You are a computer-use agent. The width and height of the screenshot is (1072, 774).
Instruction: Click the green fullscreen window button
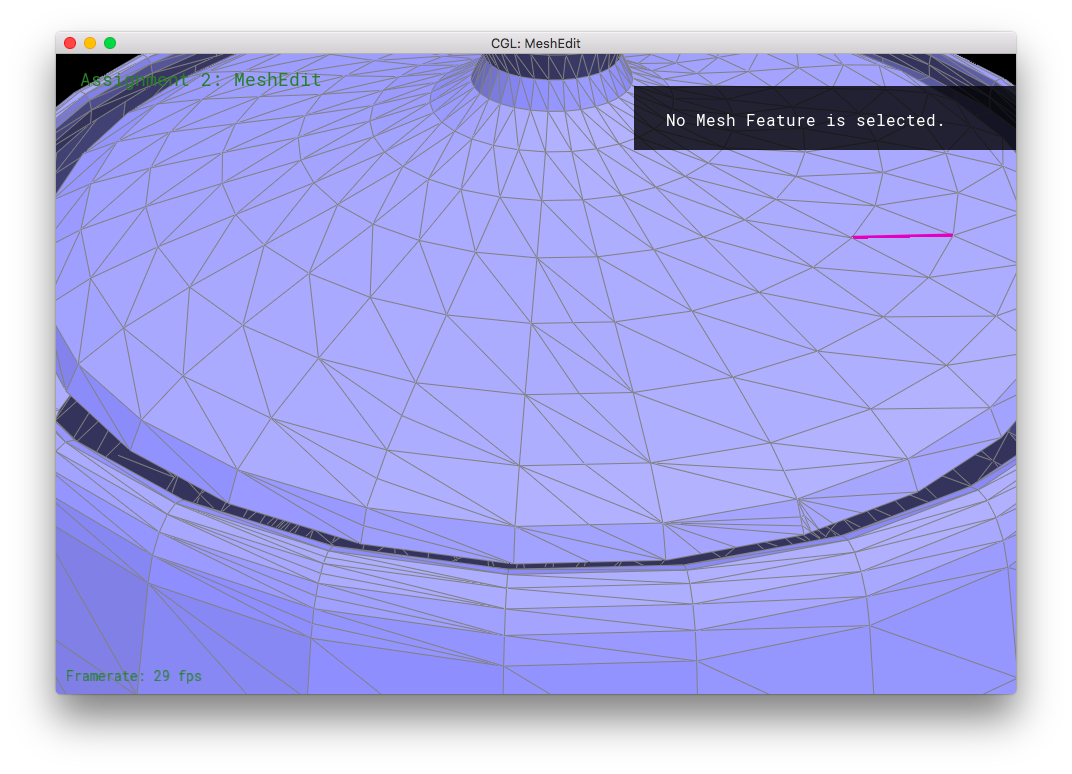[x=109, y=43]
